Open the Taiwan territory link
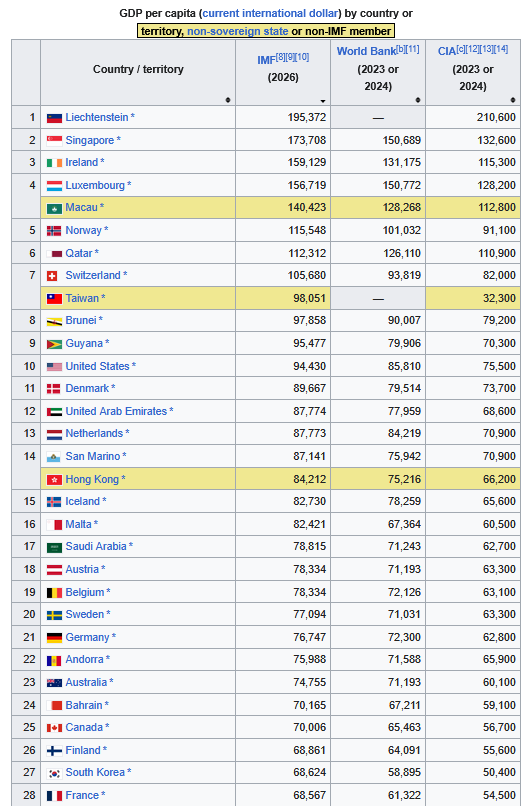The image size is (523, 806). click(x=82, y=298)
